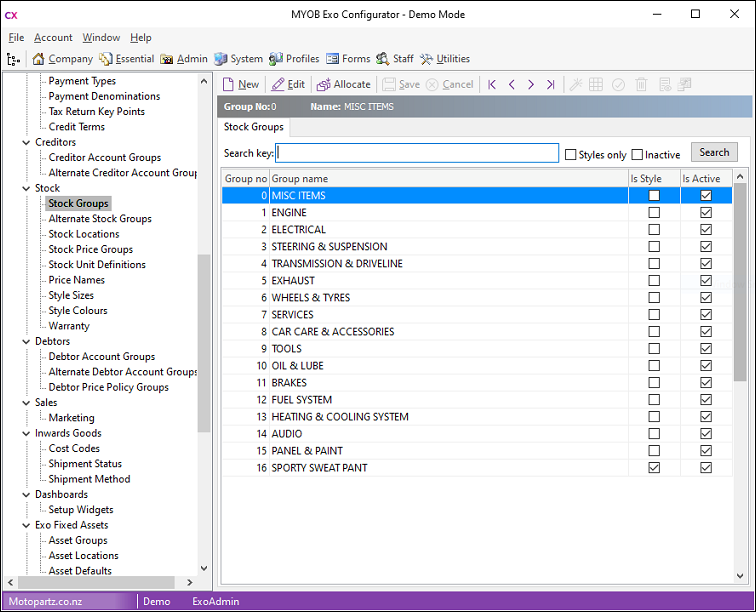The image size is (756, 612).
Task: Toggle Is Active for AUDIO row
Action: tap(706, 434)
